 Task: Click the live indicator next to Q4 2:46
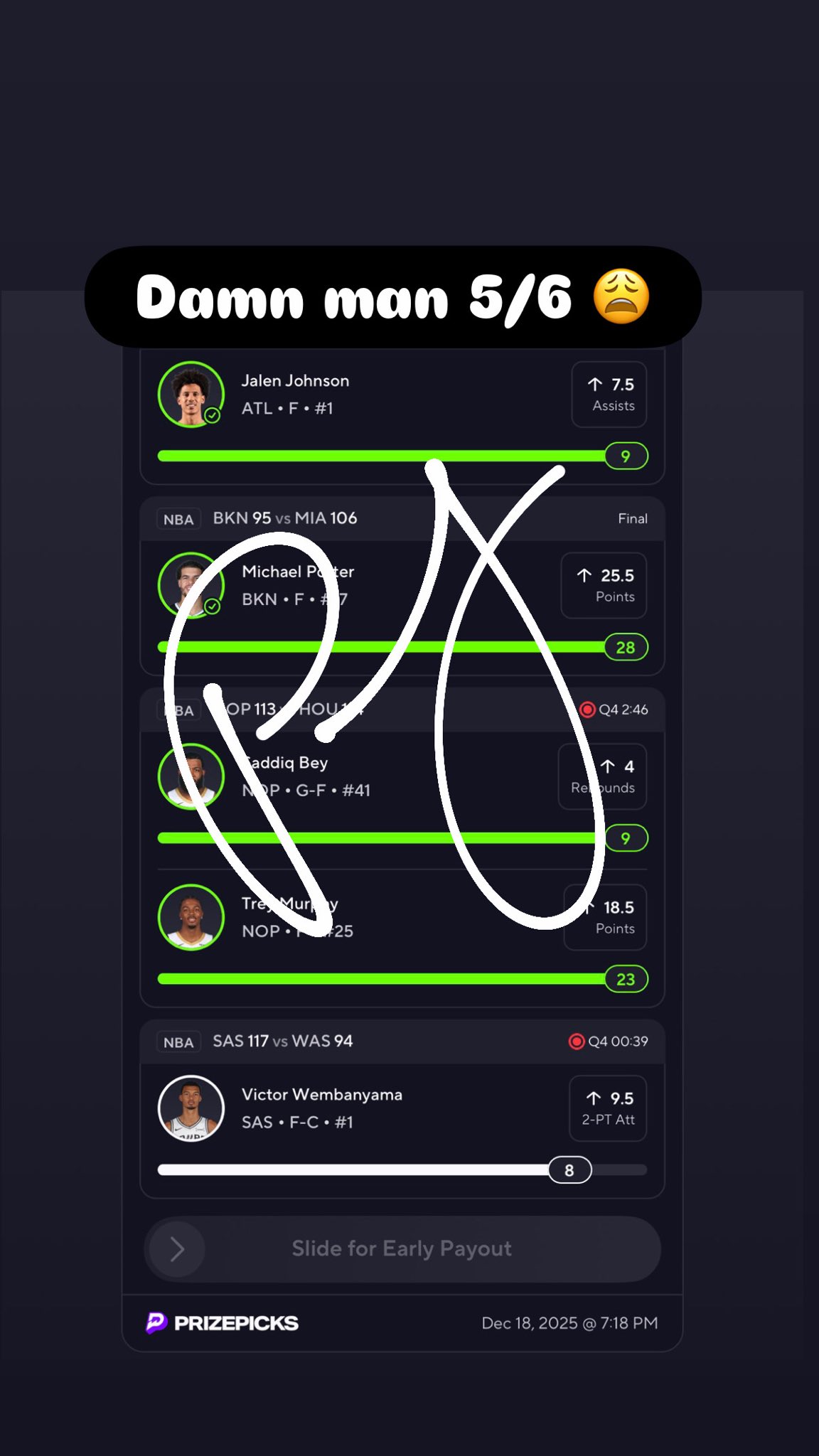pyautogui.click(x=587, y=710)
